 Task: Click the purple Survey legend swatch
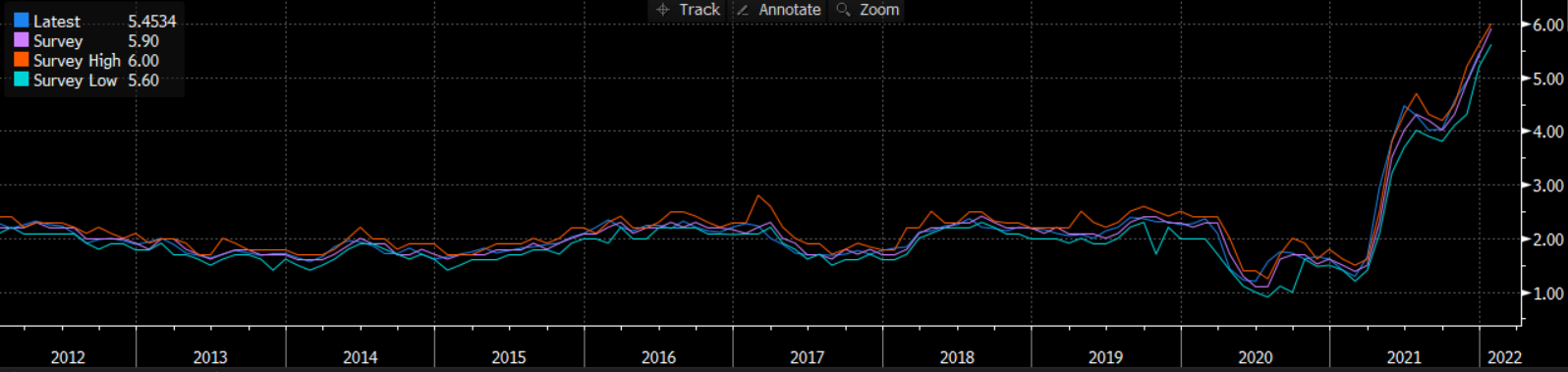(x=21, y=40)
